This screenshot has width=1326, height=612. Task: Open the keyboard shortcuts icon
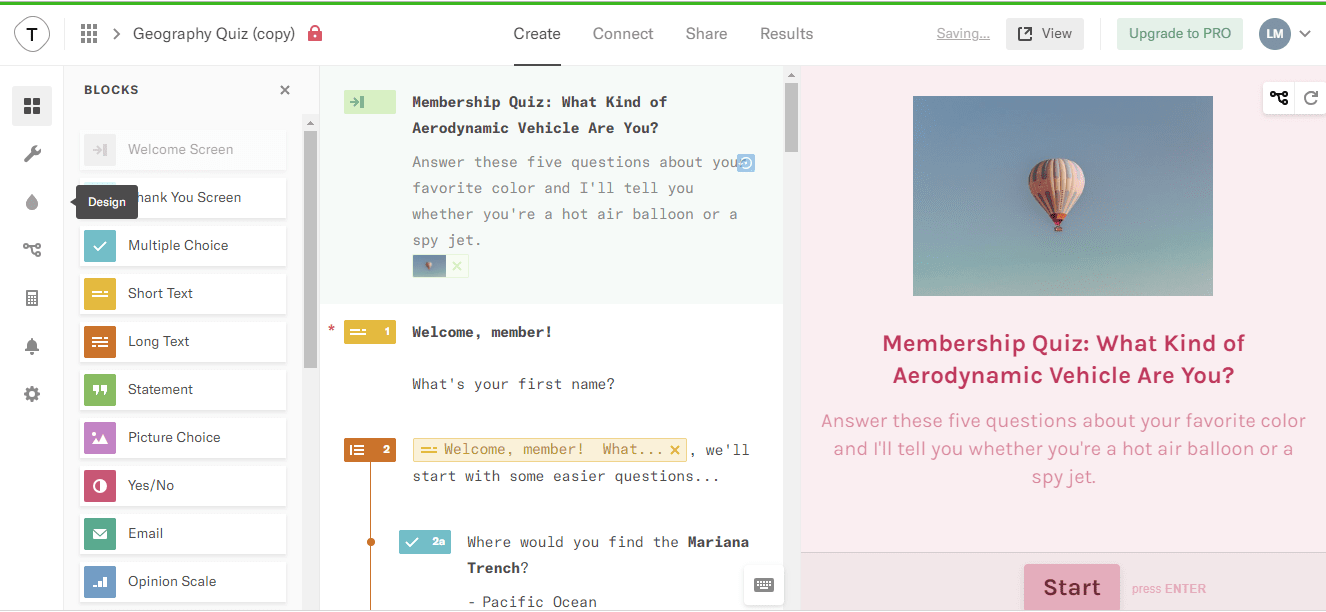pos(764,586)
